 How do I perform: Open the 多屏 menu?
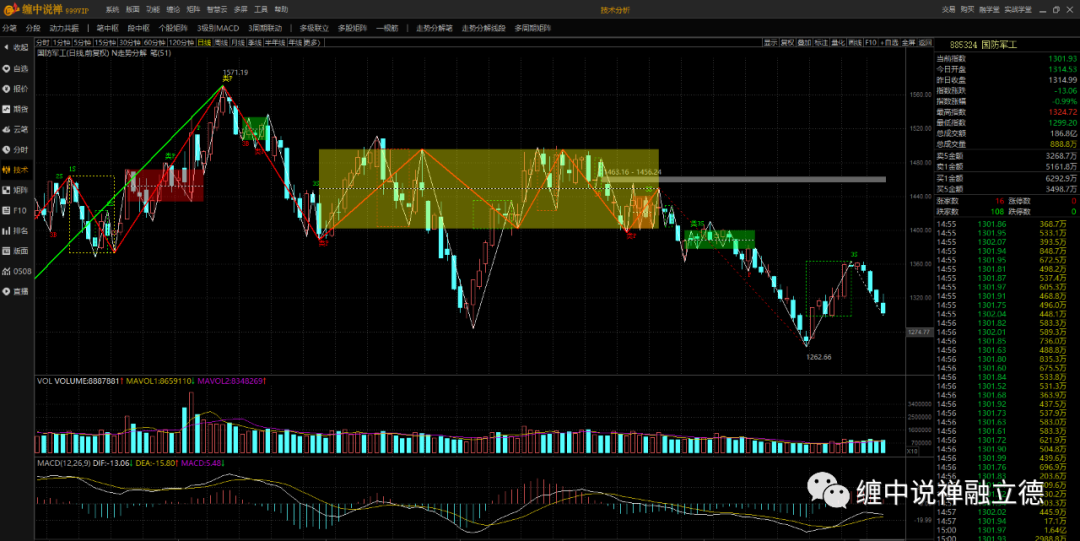pos(240,10)
